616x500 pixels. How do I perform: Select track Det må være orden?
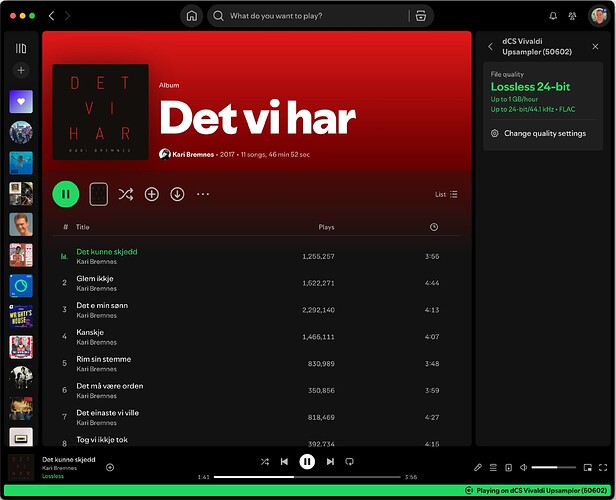coord(256,390)
